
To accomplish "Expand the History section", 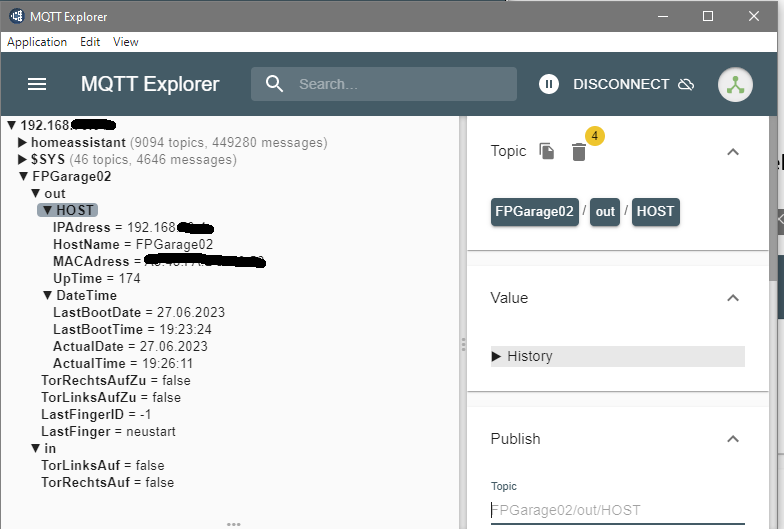I will pyautogui.click(x=618, y=356).
